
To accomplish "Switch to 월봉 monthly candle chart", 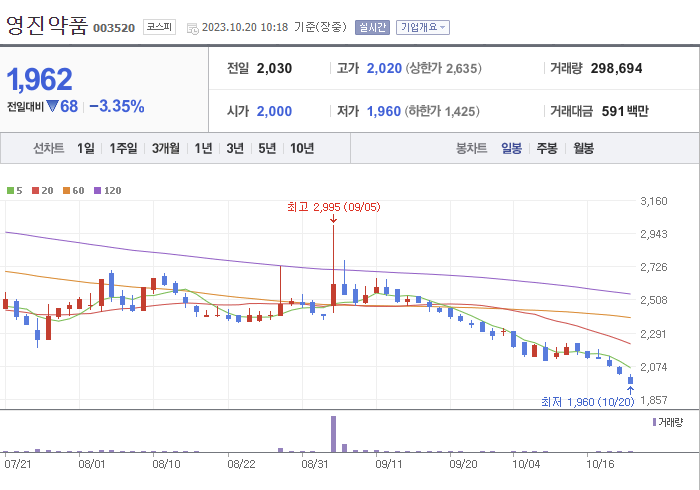I will [x=583, y=148].
